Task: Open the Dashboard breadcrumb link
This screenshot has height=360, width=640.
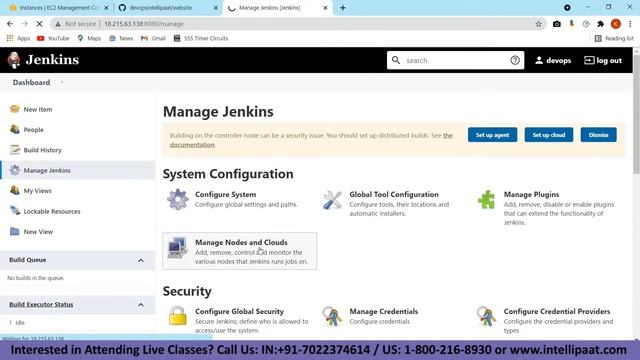Action: 31,82
